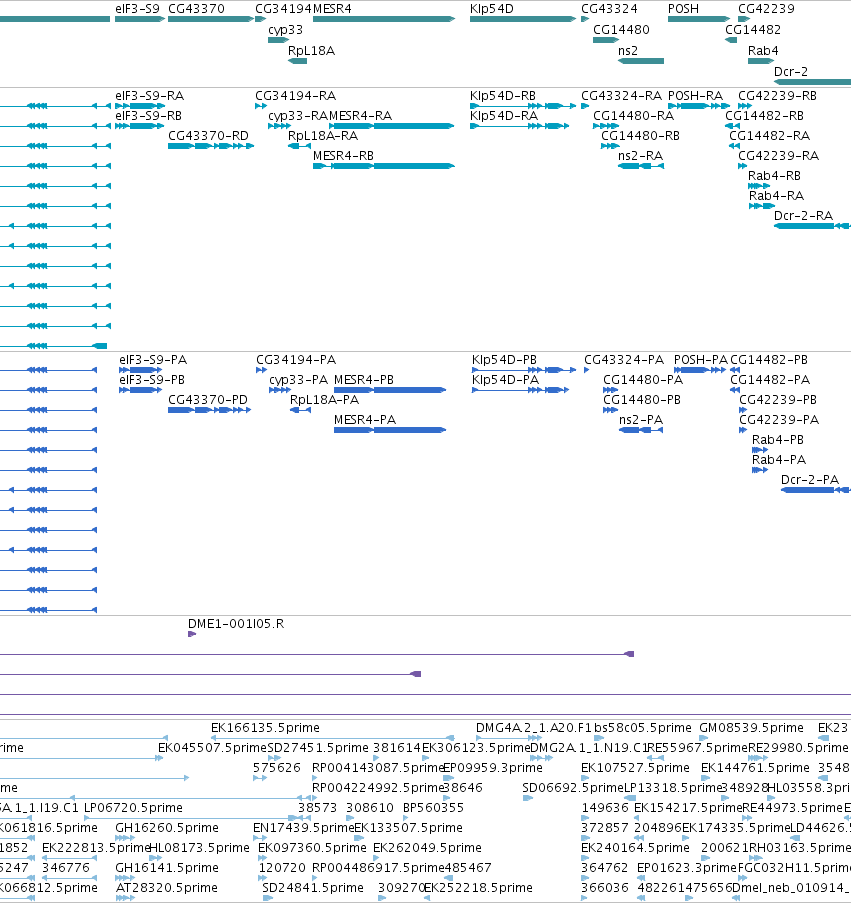Click the POSH gene glyph
The height and width of the screenshot is (903, 851).
[699, 19]
